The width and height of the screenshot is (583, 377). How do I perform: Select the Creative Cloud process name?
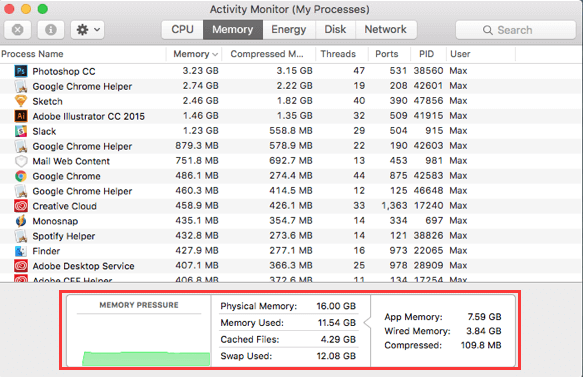(64, 206)
